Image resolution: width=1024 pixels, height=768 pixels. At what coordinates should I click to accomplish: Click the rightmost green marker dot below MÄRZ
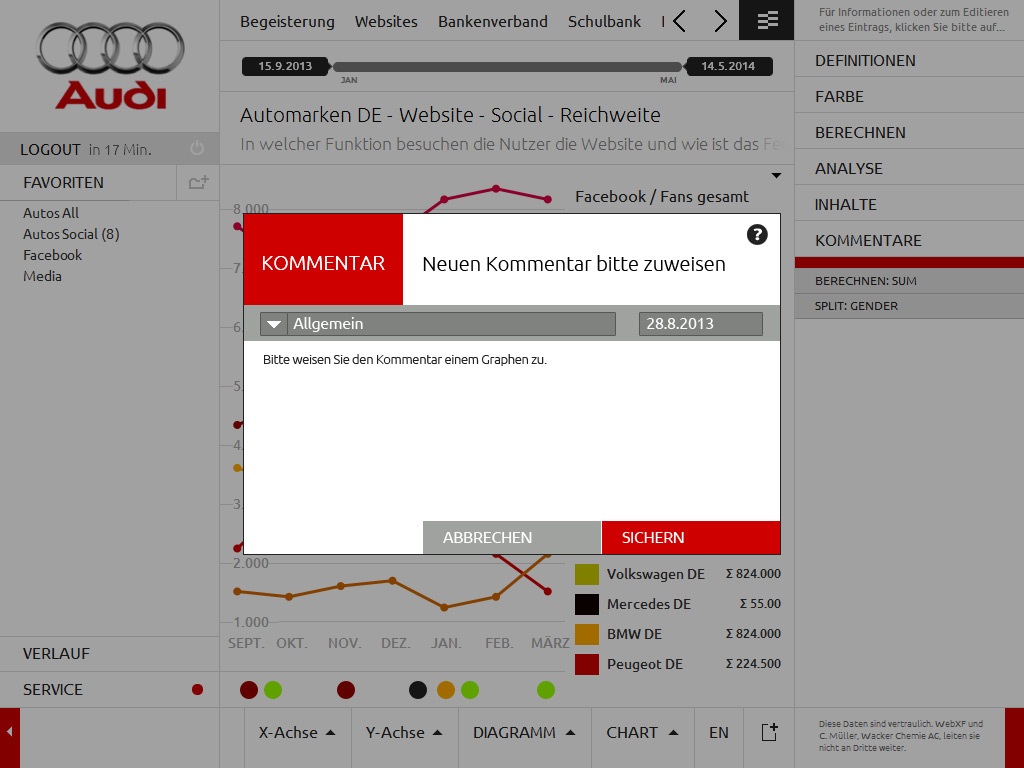point(546,690)
